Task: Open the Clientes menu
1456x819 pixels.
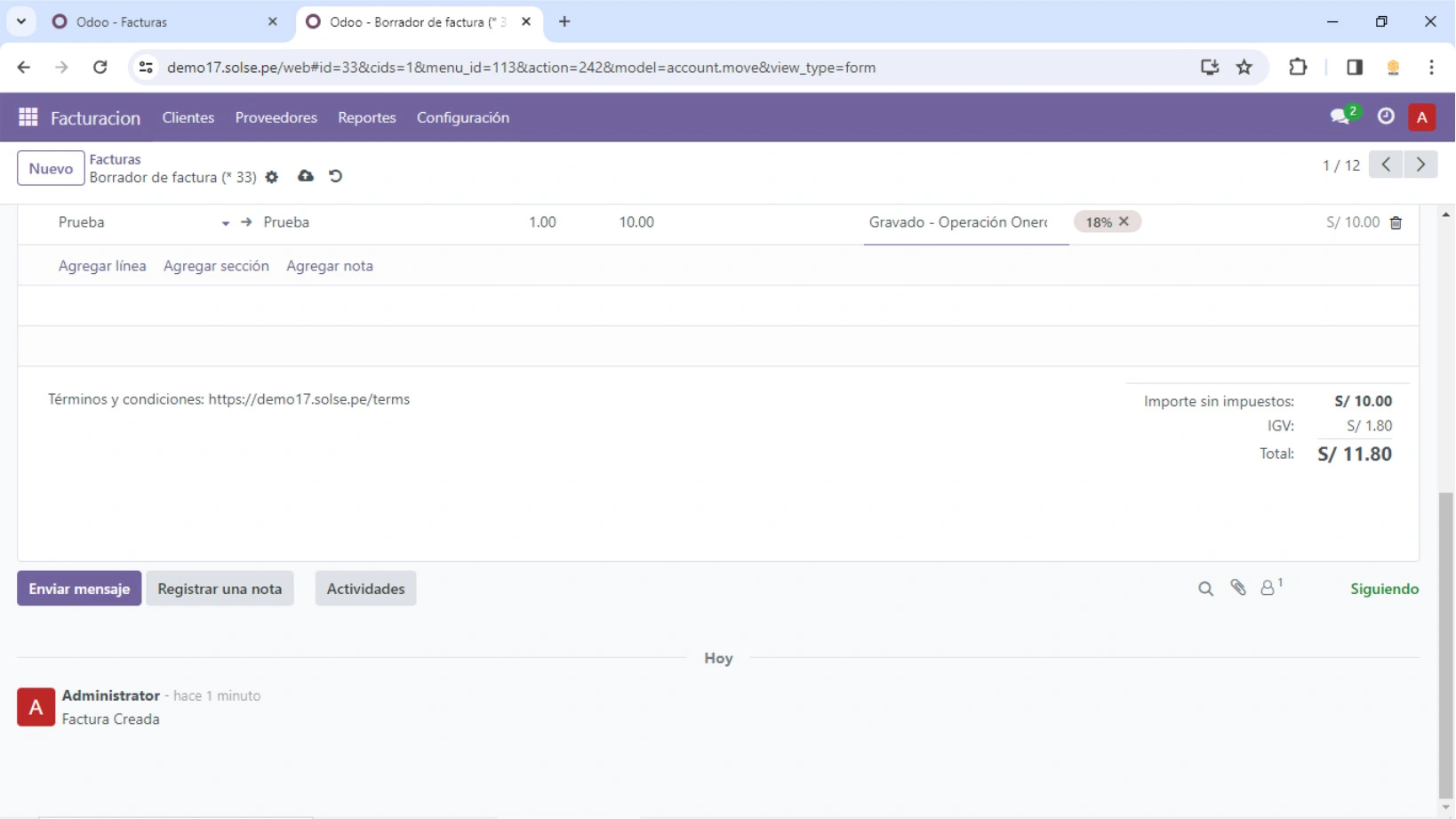Action: pyautogui.click(x=188, y=117)
